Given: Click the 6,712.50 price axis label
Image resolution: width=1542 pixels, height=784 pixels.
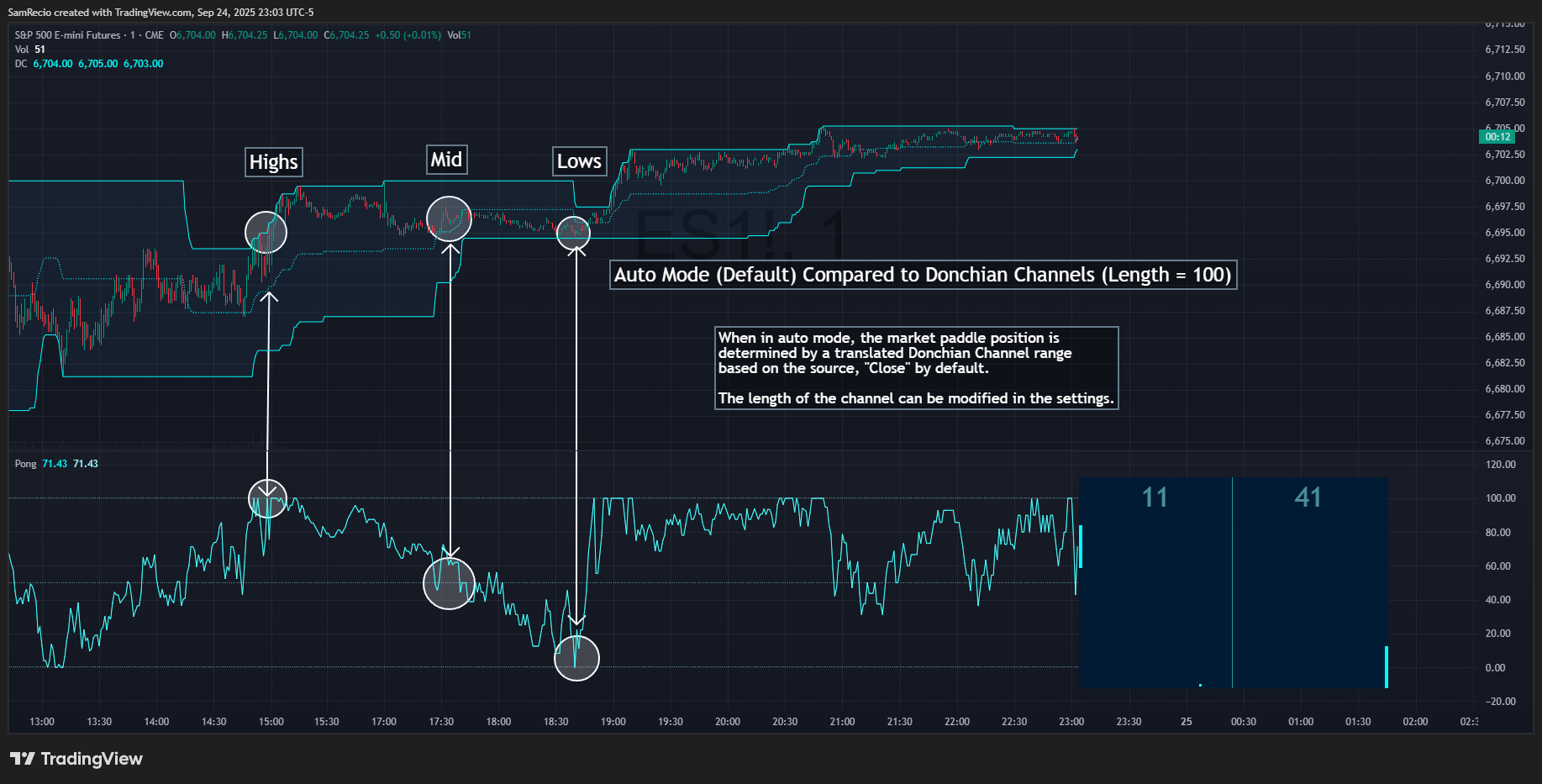Looking at the screenshot, I should 1505,50.
